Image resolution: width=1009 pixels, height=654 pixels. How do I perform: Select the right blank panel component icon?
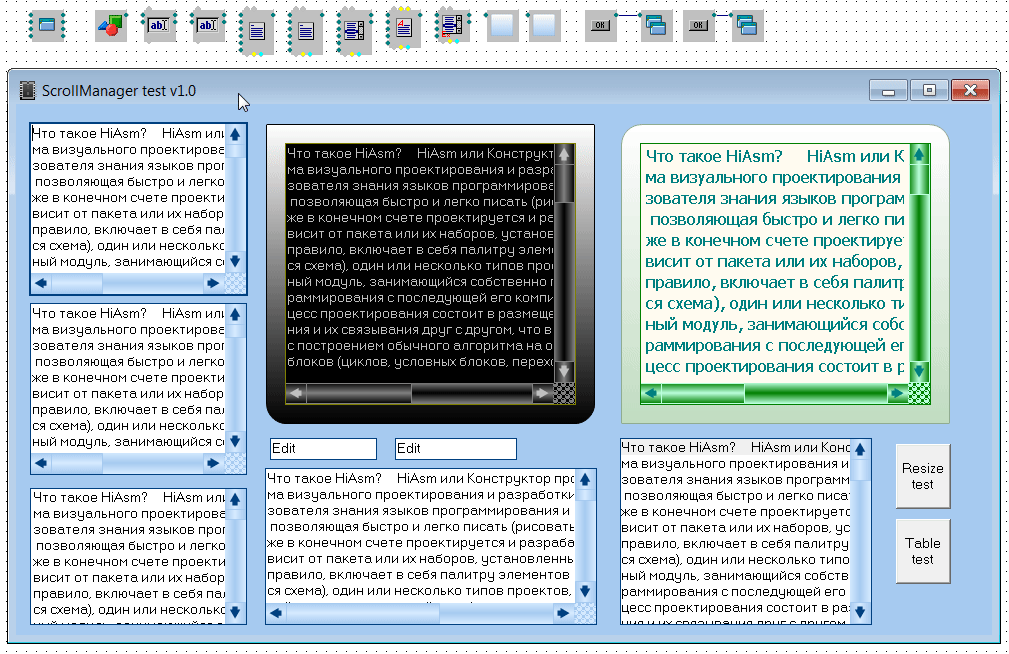544,26
